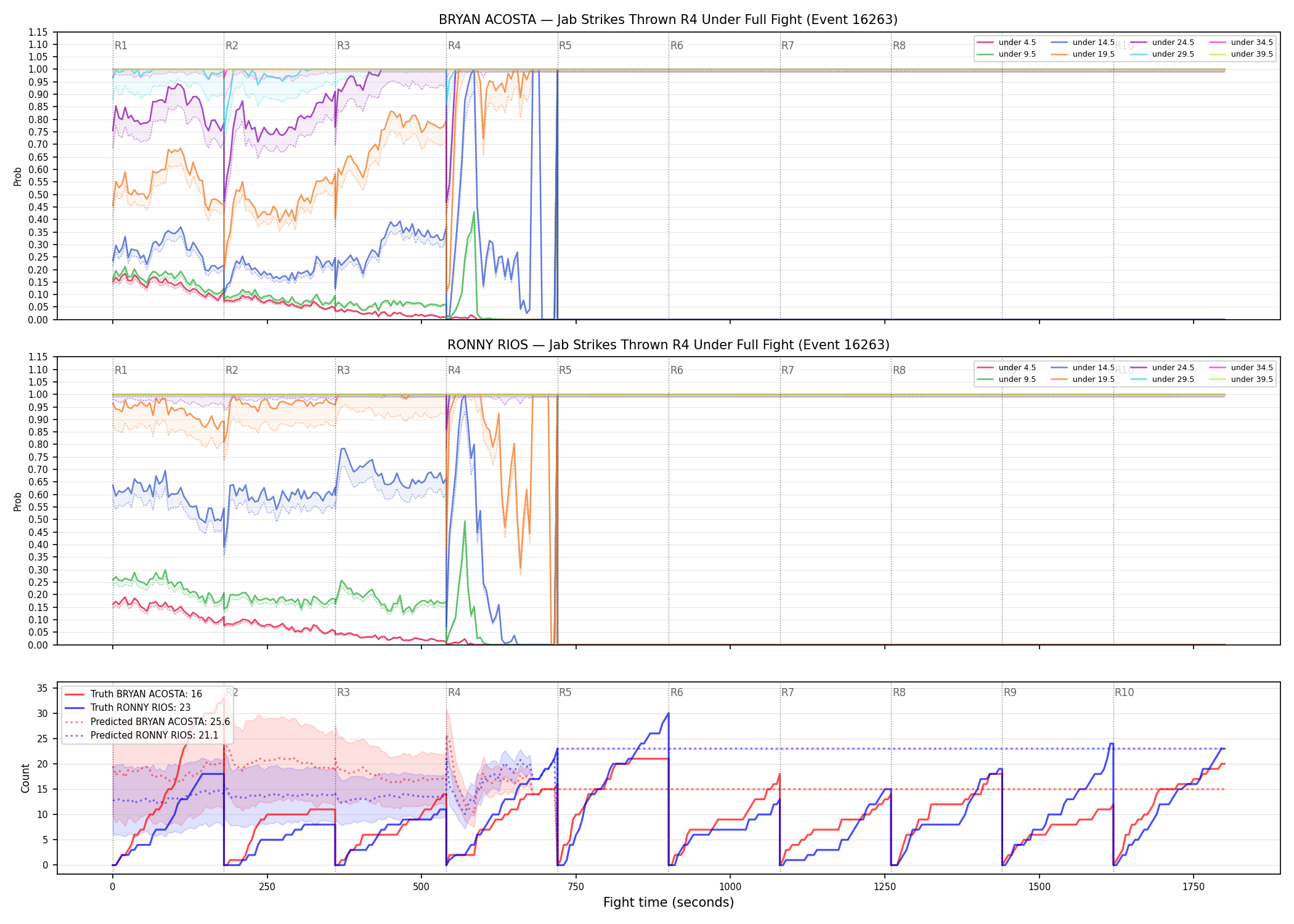1294x924 pixels.
Task: Click the R10 round marker in Count chart
Action: tap(1124, 692)
